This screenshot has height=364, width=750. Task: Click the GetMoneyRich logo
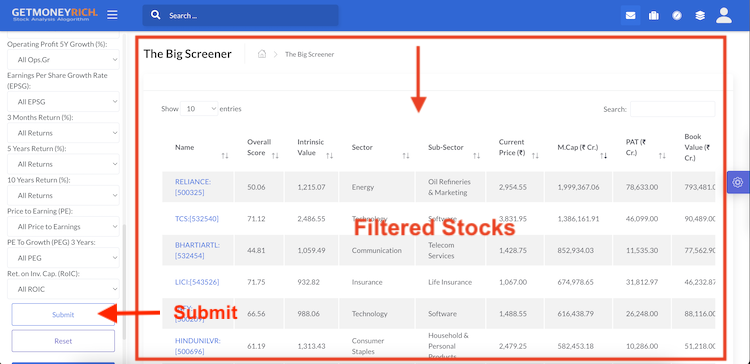pyautogui.click(x=55, y=15)
